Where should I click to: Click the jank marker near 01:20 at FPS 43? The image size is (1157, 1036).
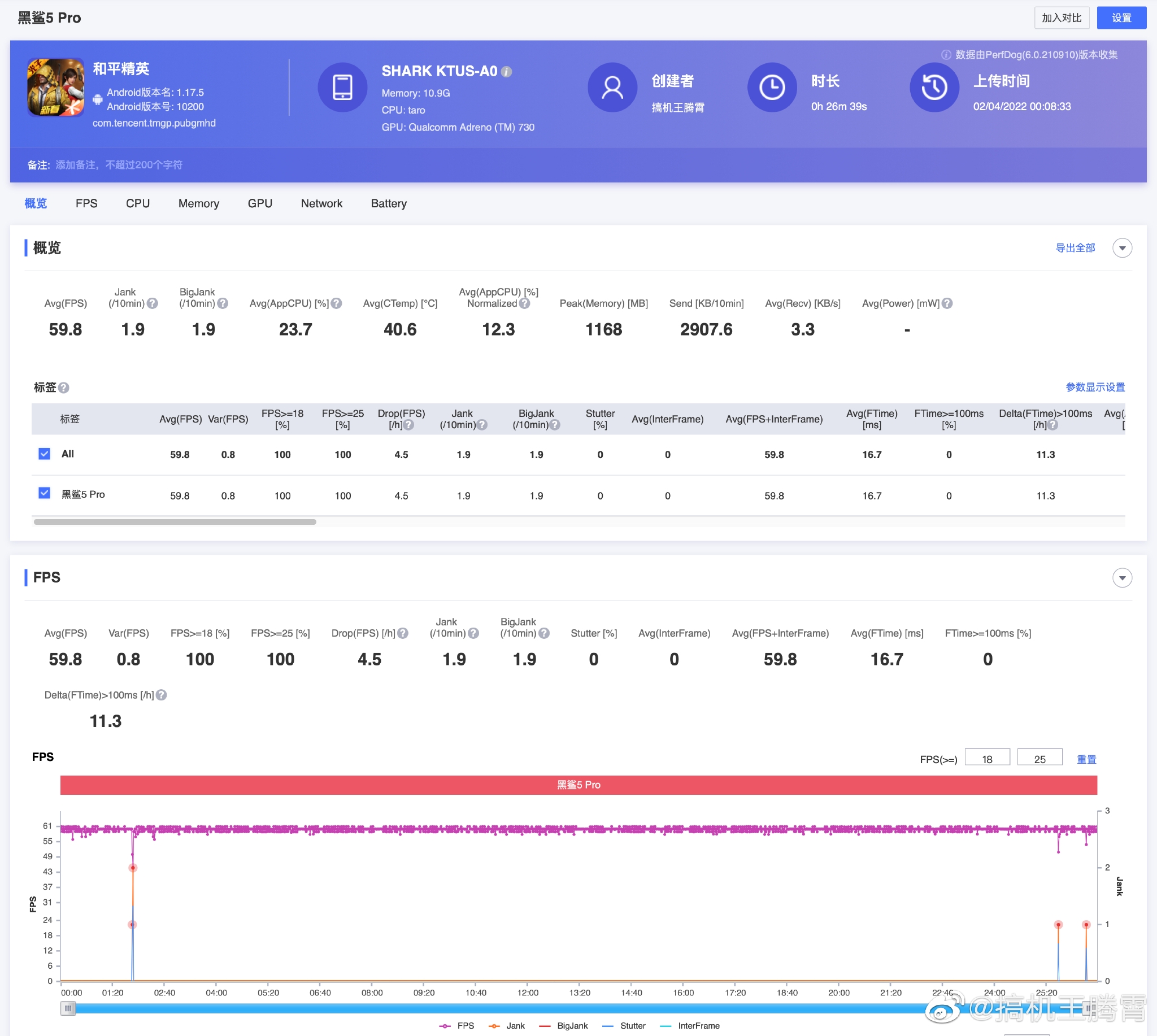(x=133, y=868)
